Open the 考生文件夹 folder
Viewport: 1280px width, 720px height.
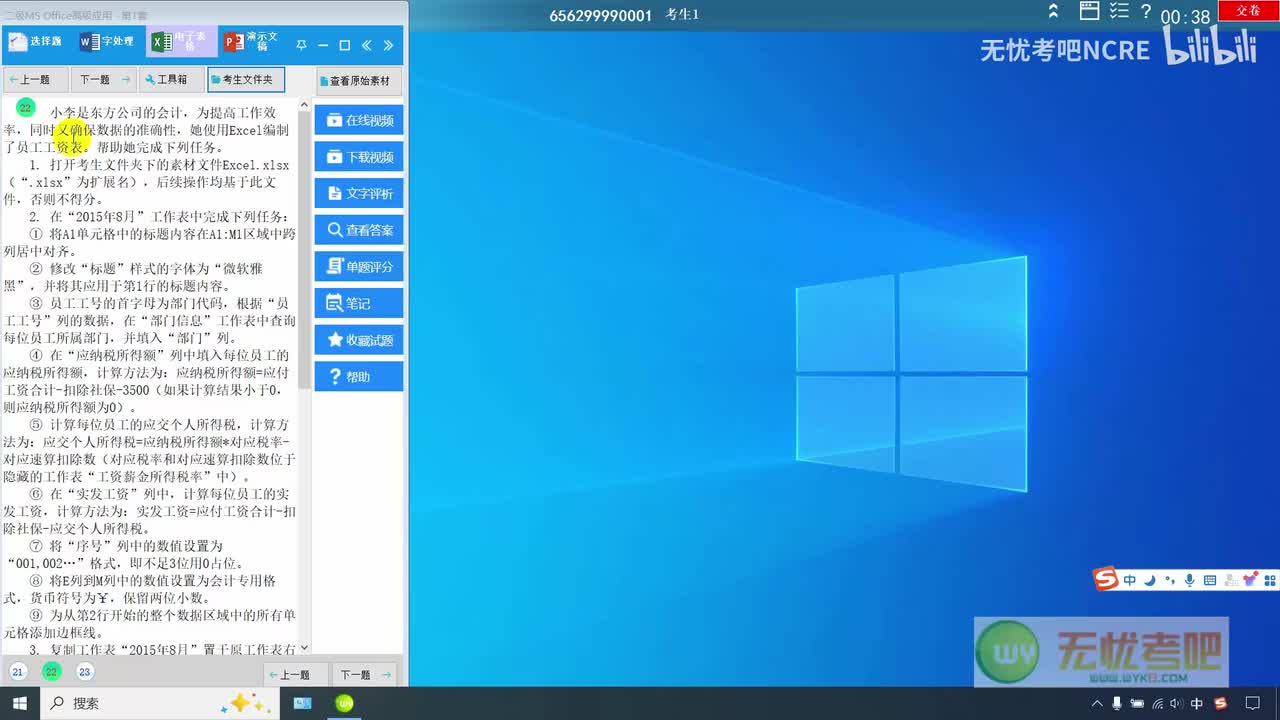246,80
